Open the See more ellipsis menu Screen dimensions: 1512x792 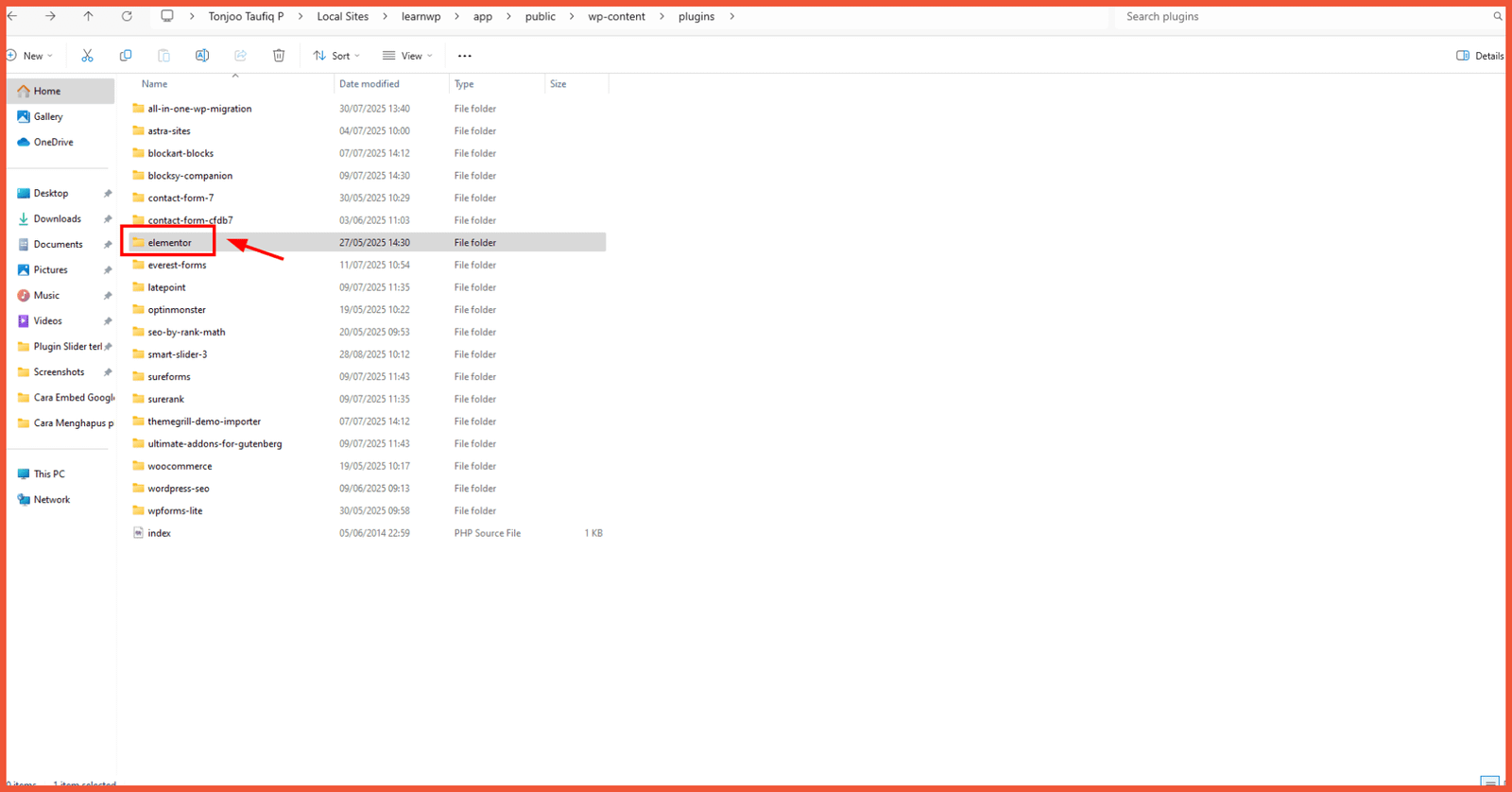point(464,56)
